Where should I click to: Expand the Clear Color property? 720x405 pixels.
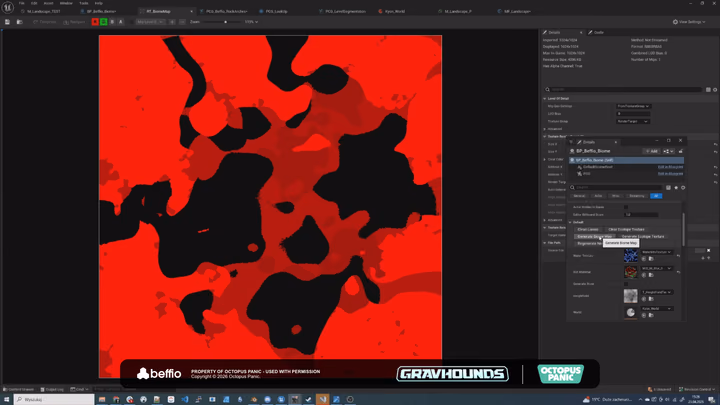tap(545, 159)
